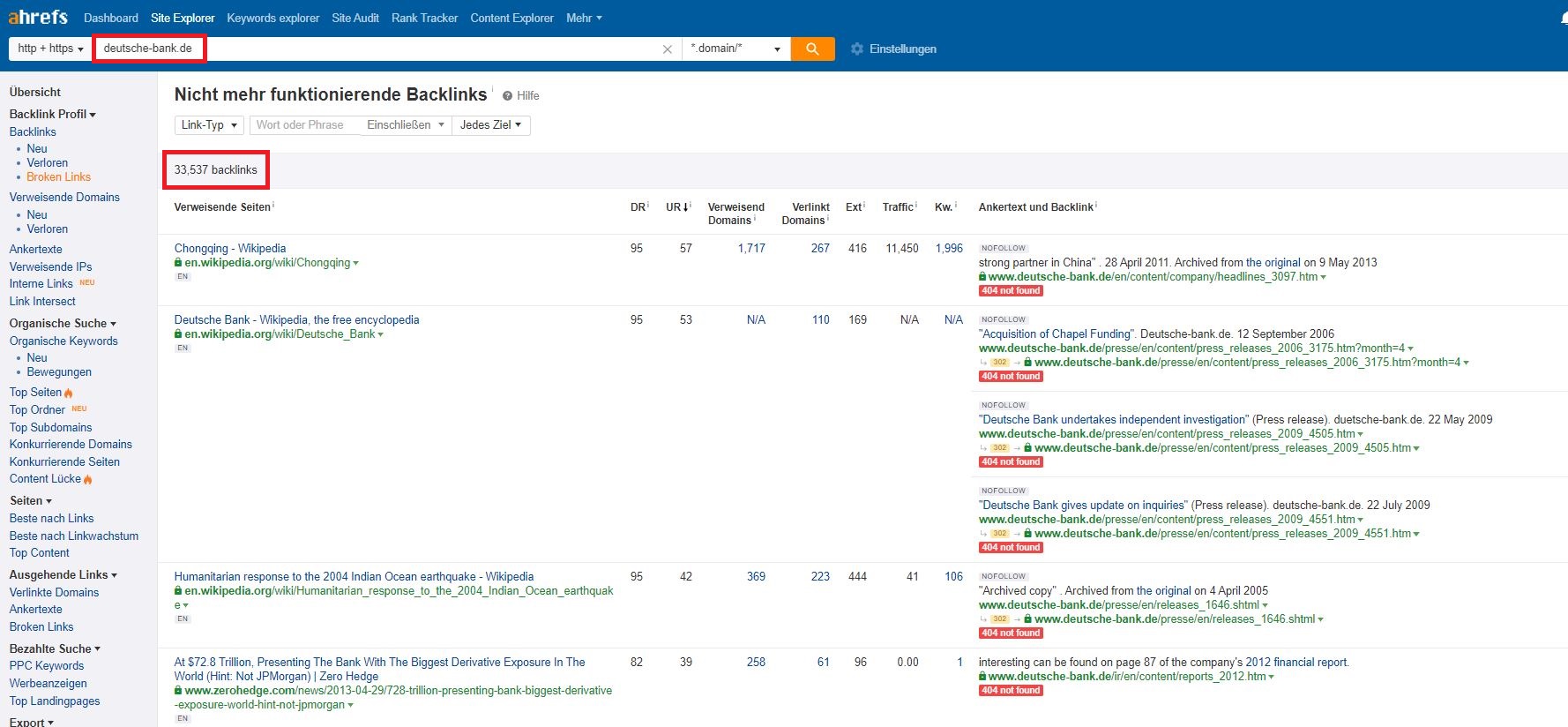Click 1,717 referring domains for Chongqing
The width and height of the screenshot is (1568, 727).
(751, 249)
